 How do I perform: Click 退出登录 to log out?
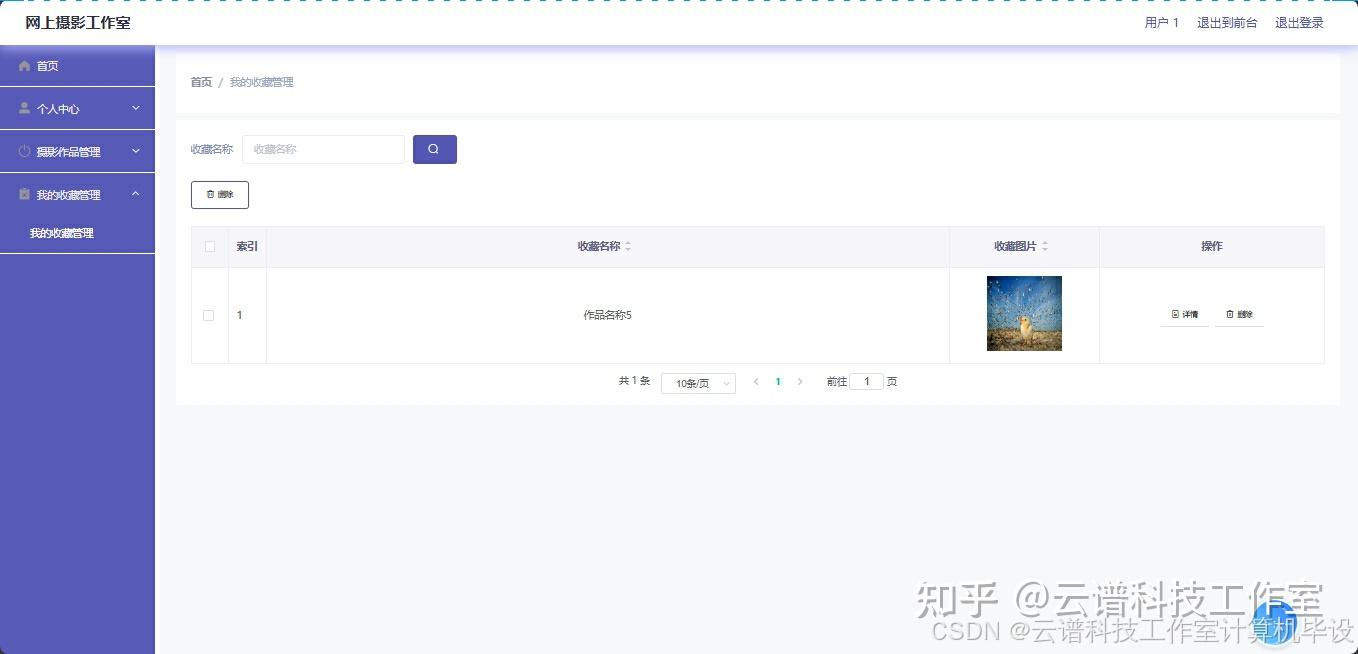(x=1299, y=22)
